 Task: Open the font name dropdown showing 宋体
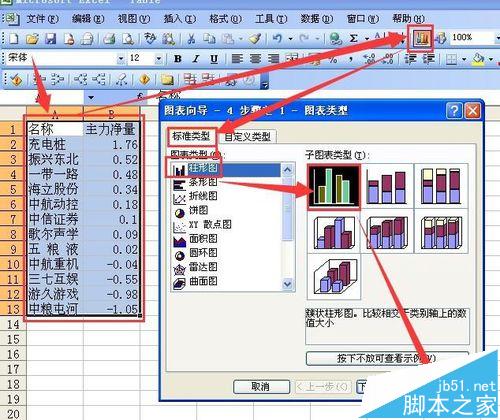tap(121, 59)
